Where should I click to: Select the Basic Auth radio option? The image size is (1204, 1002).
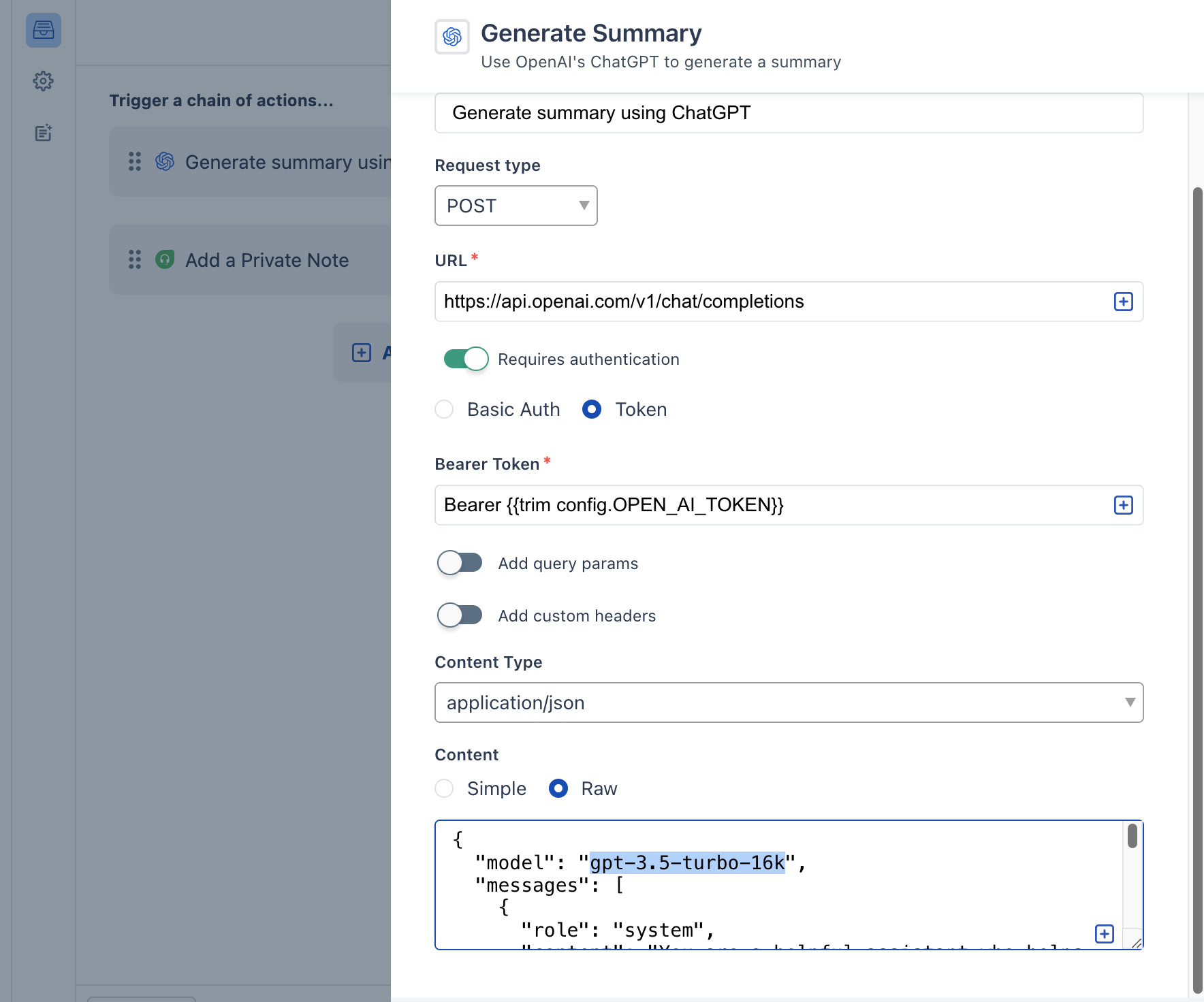(444, 409)
